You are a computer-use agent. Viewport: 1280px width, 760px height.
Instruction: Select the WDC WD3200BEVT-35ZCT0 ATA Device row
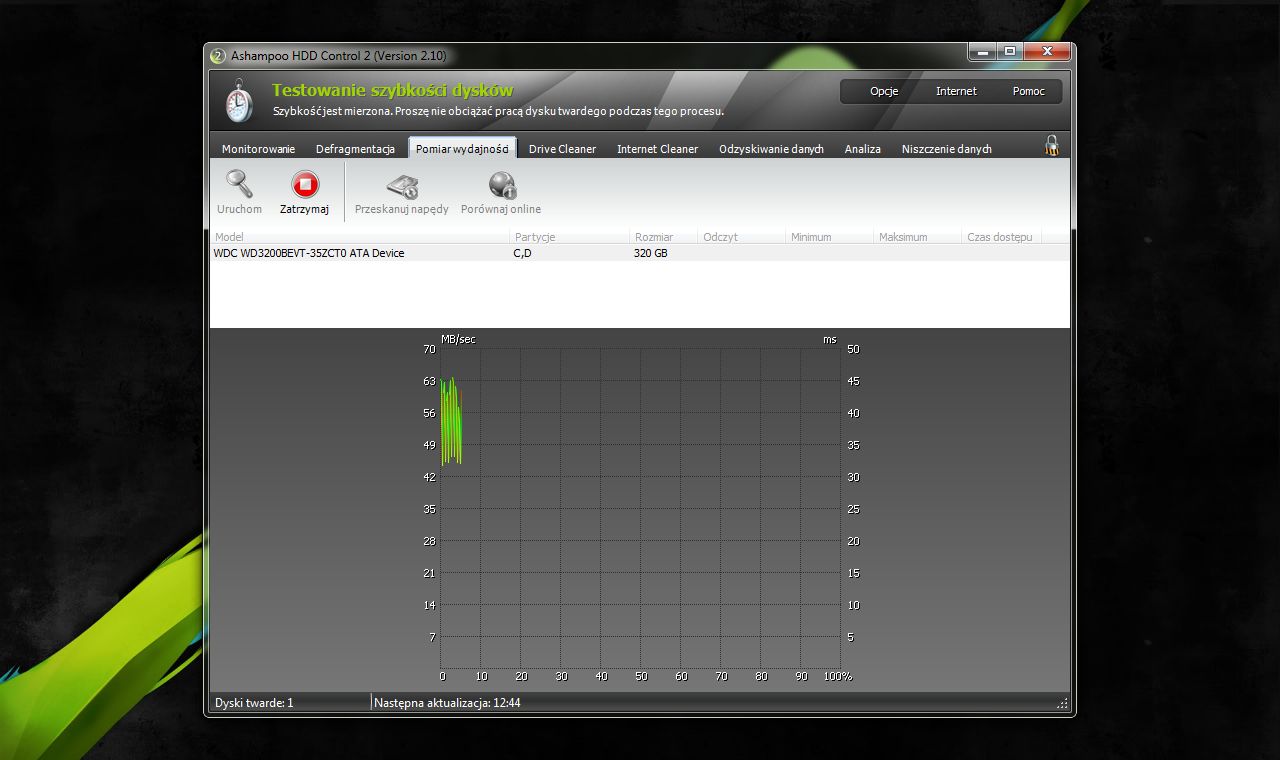640,253
